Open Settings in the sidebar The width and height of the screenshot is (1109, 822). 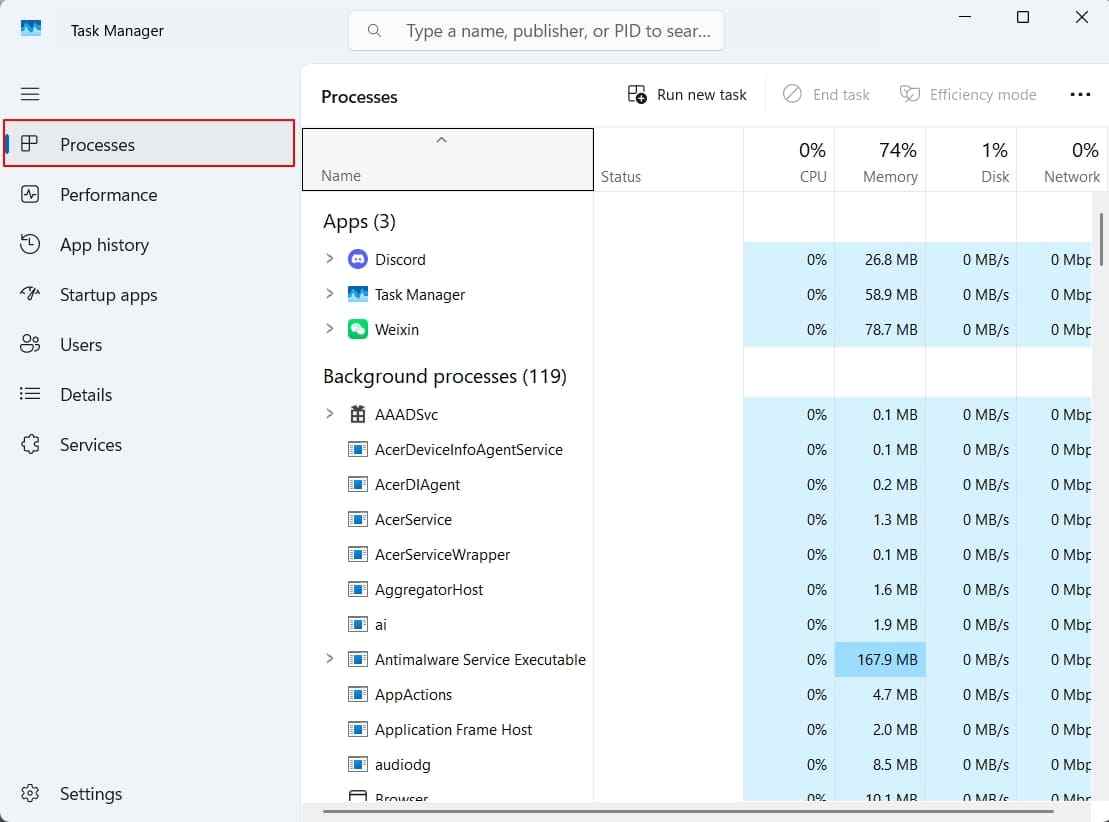coord(149,794)
